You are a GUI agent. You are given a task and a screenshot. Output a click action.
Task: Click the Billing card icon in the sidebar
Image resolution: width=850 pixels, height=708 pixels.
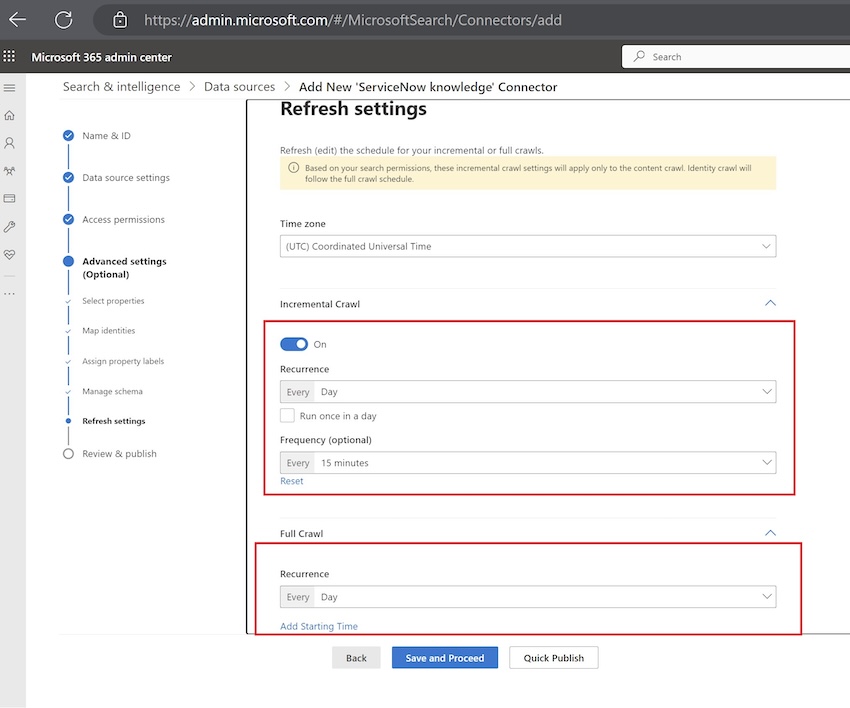coord(10,199)
